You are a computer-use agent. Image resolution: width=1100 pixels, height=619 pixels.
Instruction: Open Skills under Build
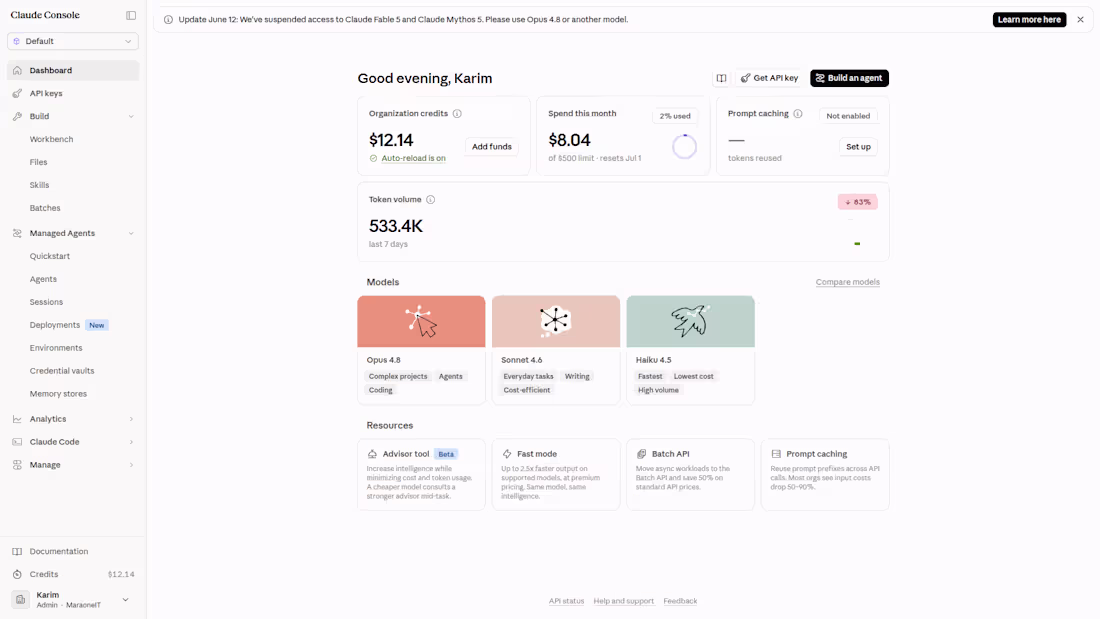click(39, 185)
